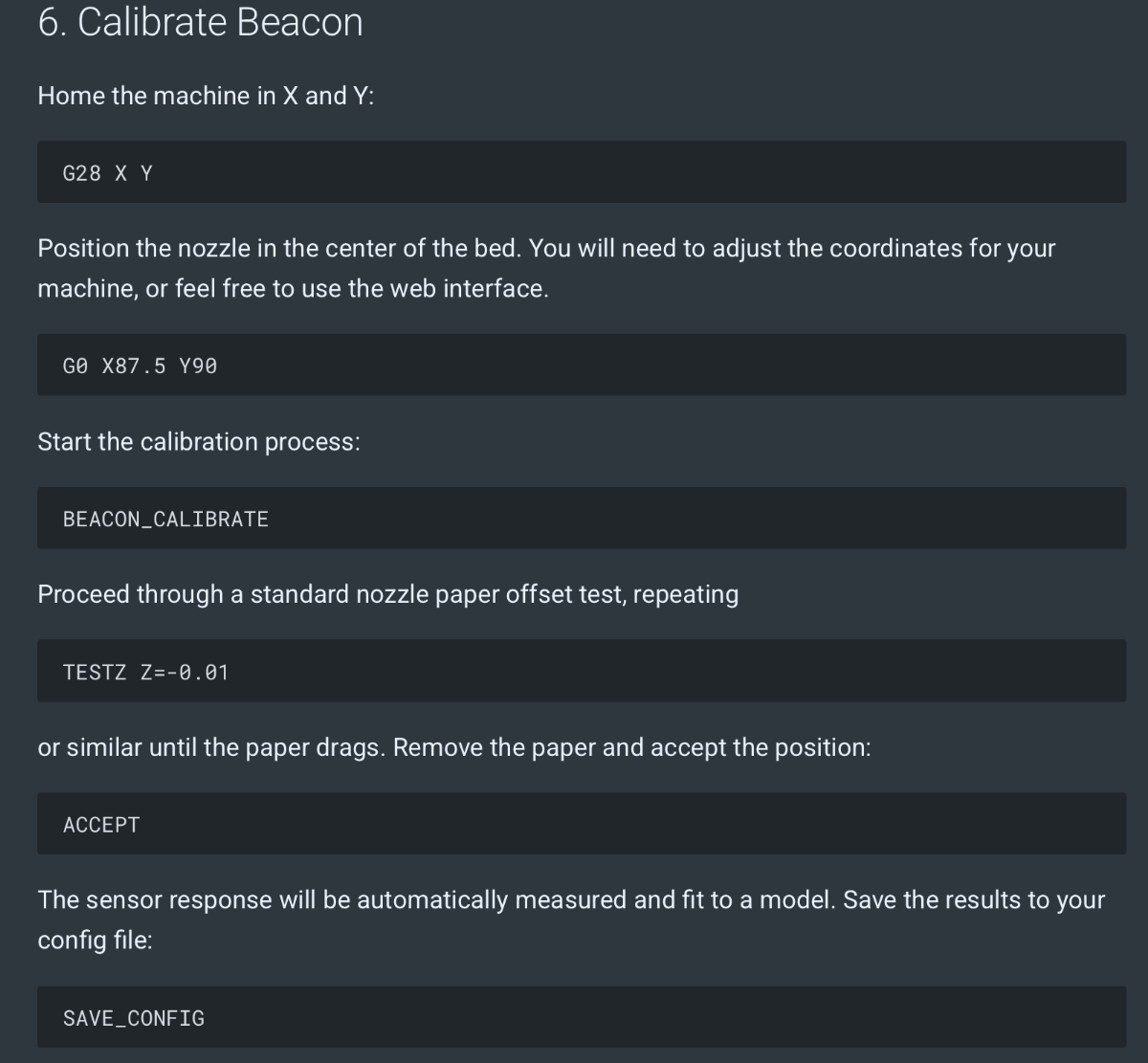Click the "accept the position:" phrase
The image size is (1148, 1063).
[x=761, y=747]
